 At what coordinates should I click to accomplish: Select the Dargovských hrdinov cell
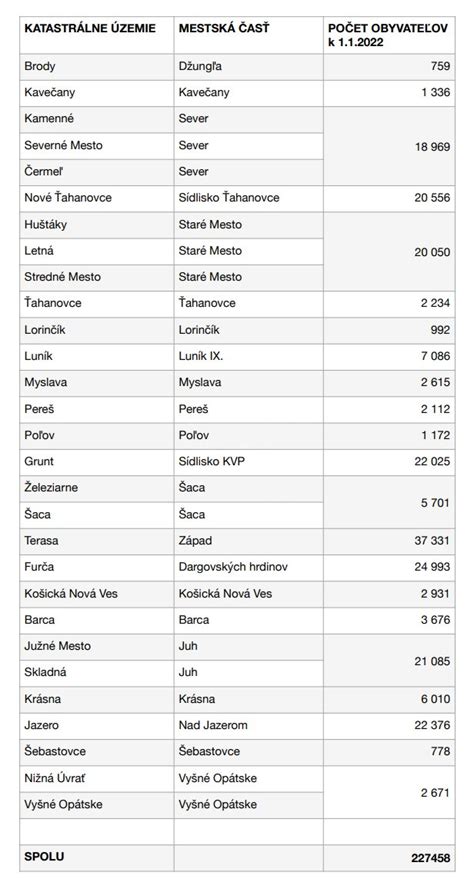248,567
